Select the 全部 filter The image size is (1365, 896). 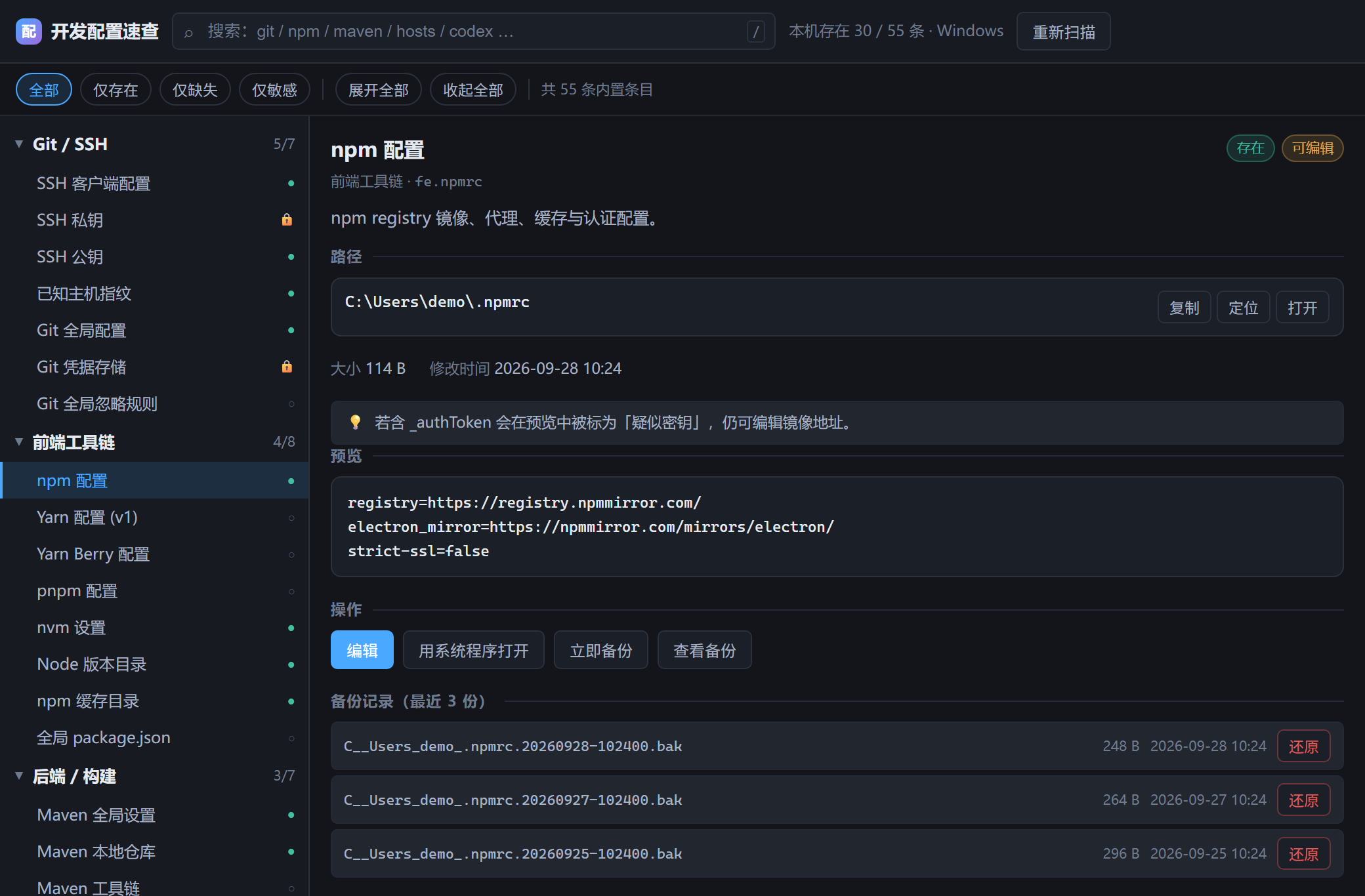(44, 89)
